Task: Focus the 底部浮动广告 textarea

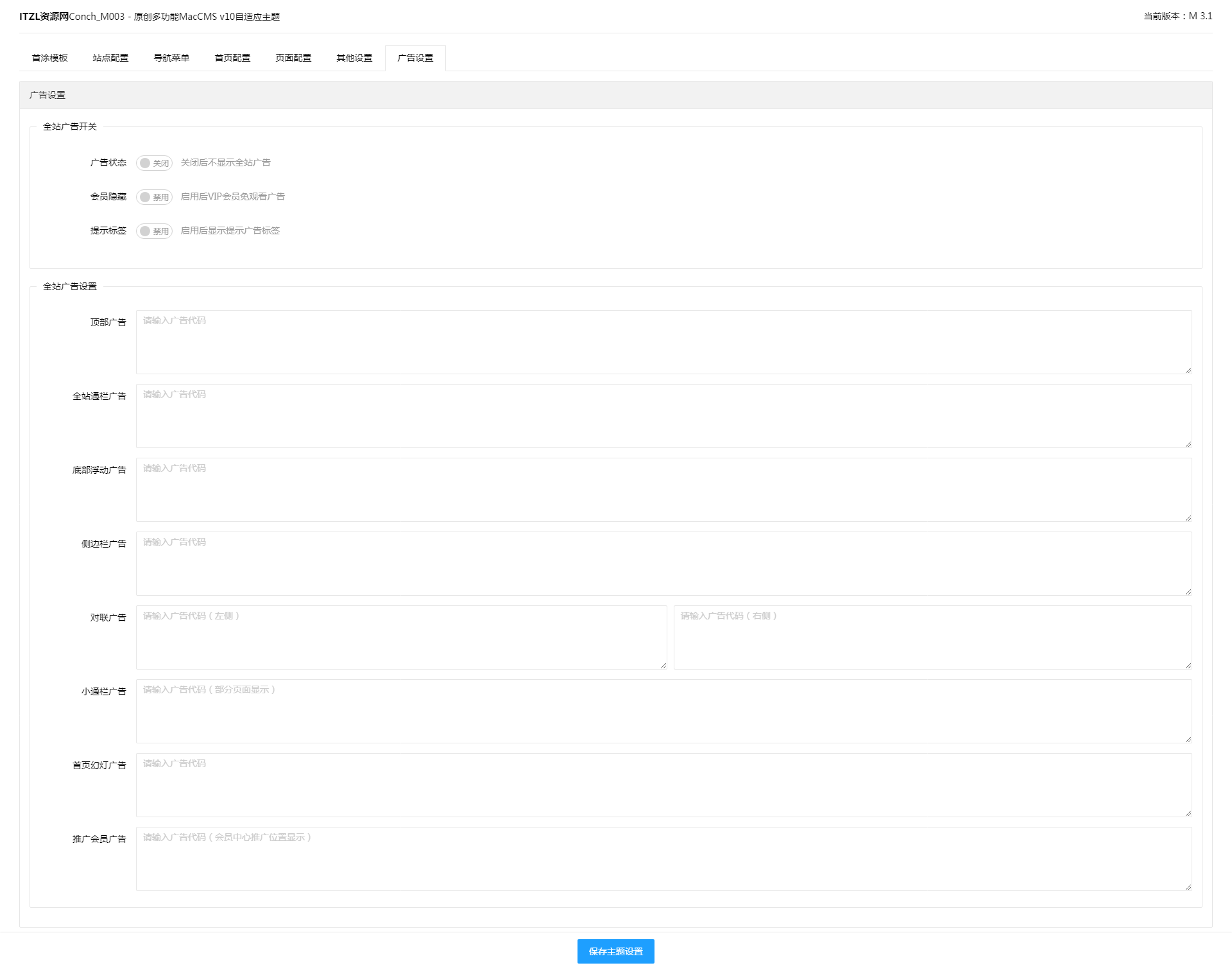Action: (663, 490)
